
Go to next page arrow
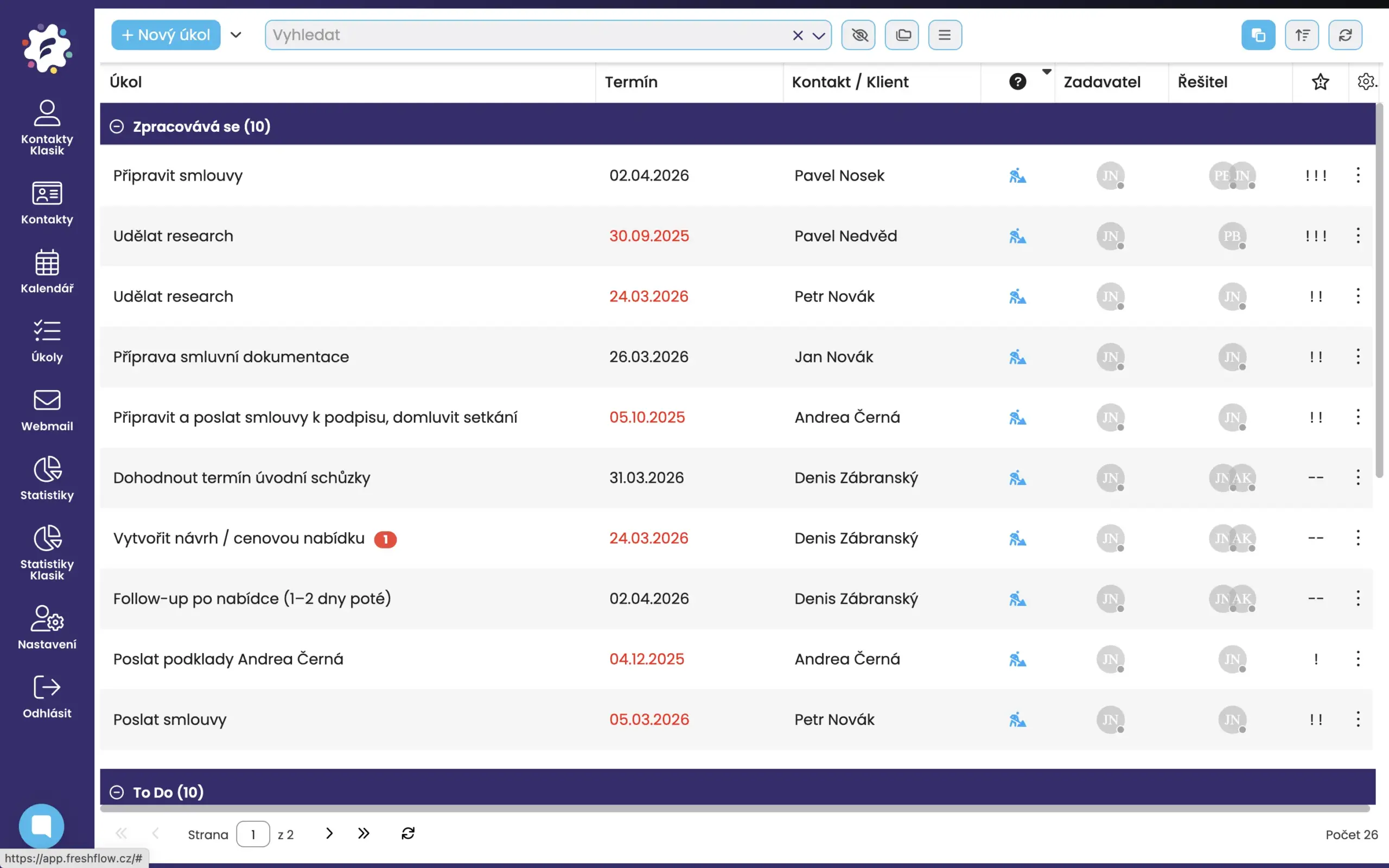[x=329, y=834]
